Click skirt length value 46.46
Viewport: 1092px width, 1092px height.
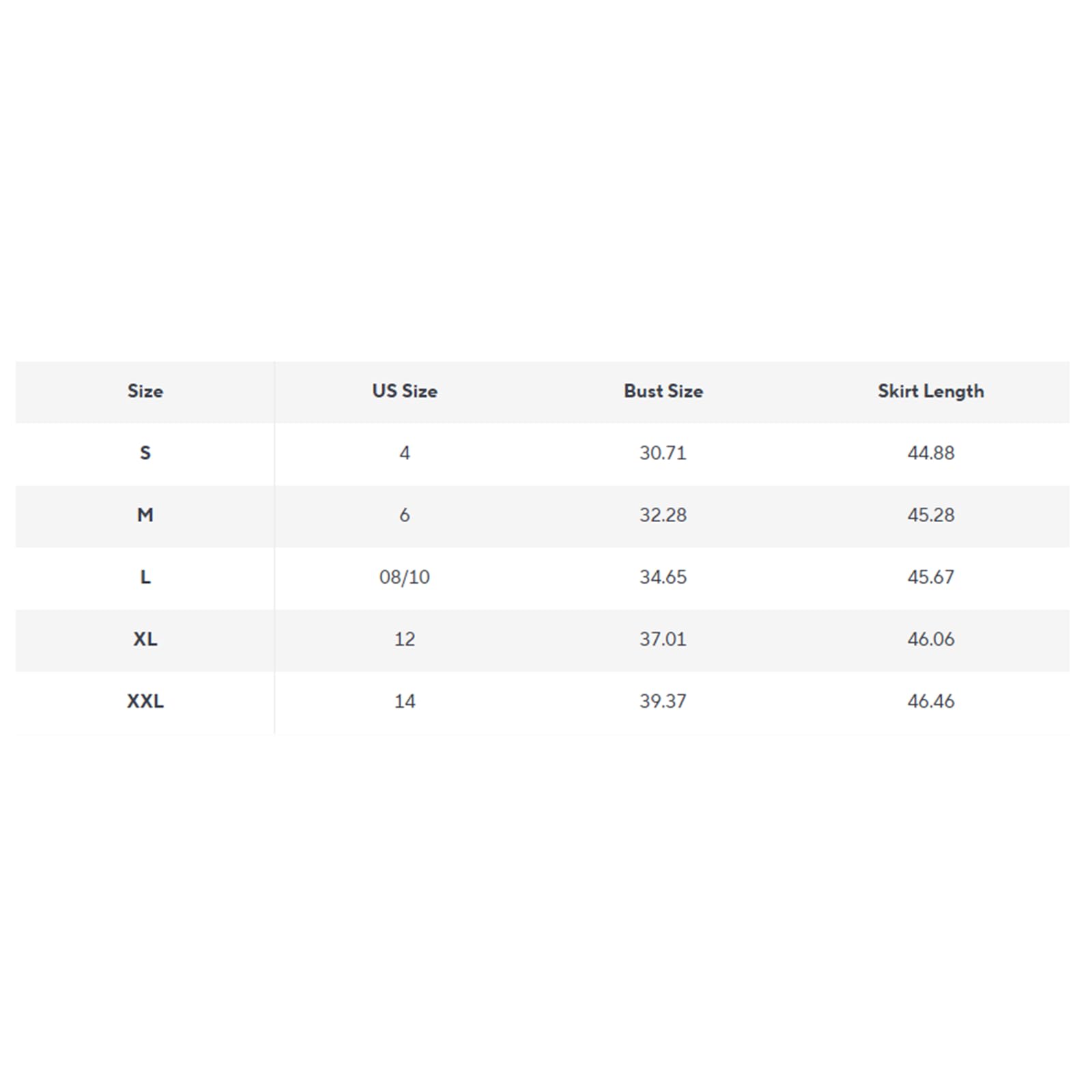[x=931, y=702]
